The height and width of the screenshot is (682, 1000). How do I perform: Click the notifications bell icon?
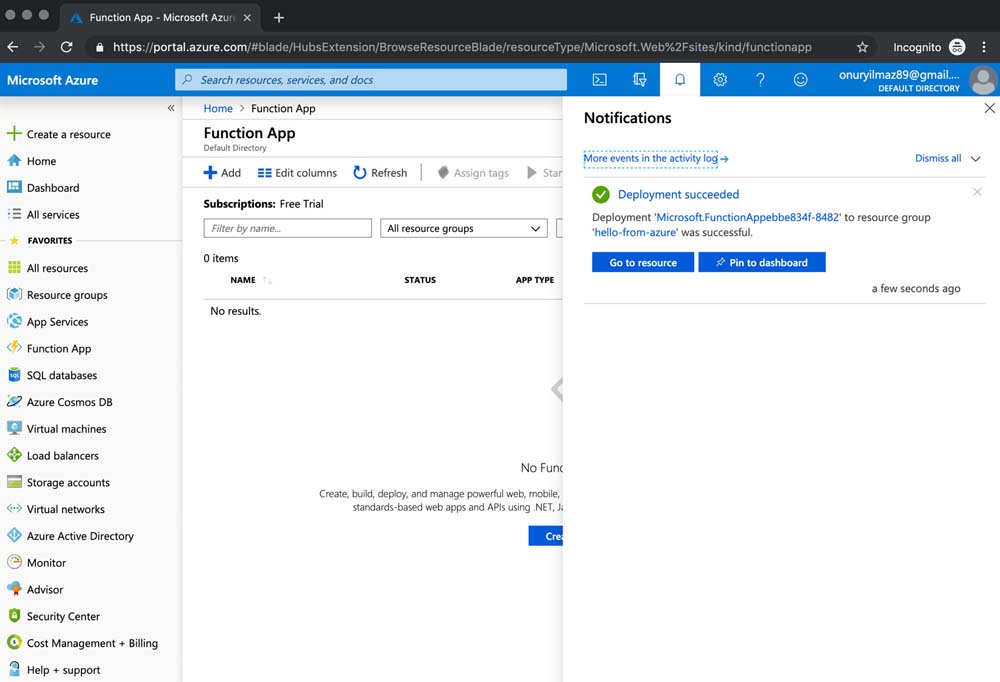[x=680, y=80]
